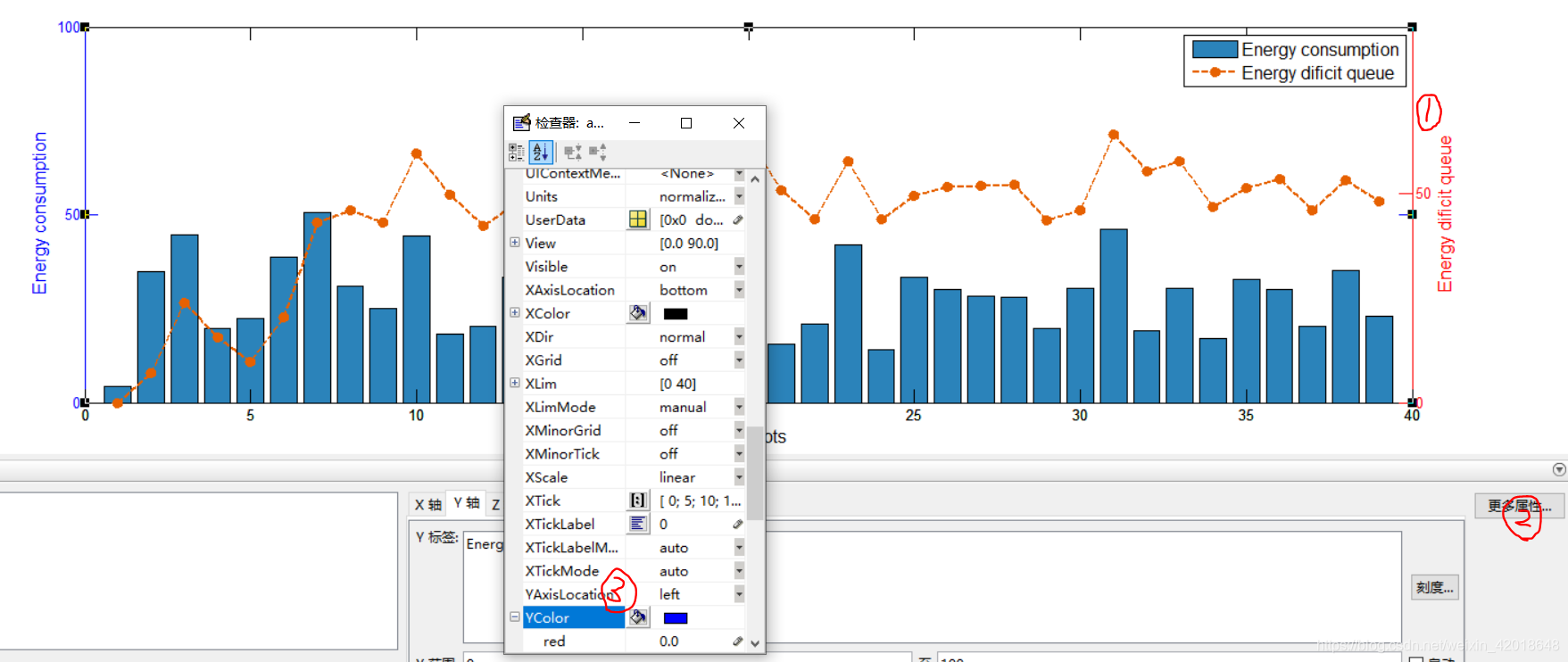Viewport: 1568px width, 662px height.
Task: Open the XColor paint bucket color picker
Action: coord(638,313)
